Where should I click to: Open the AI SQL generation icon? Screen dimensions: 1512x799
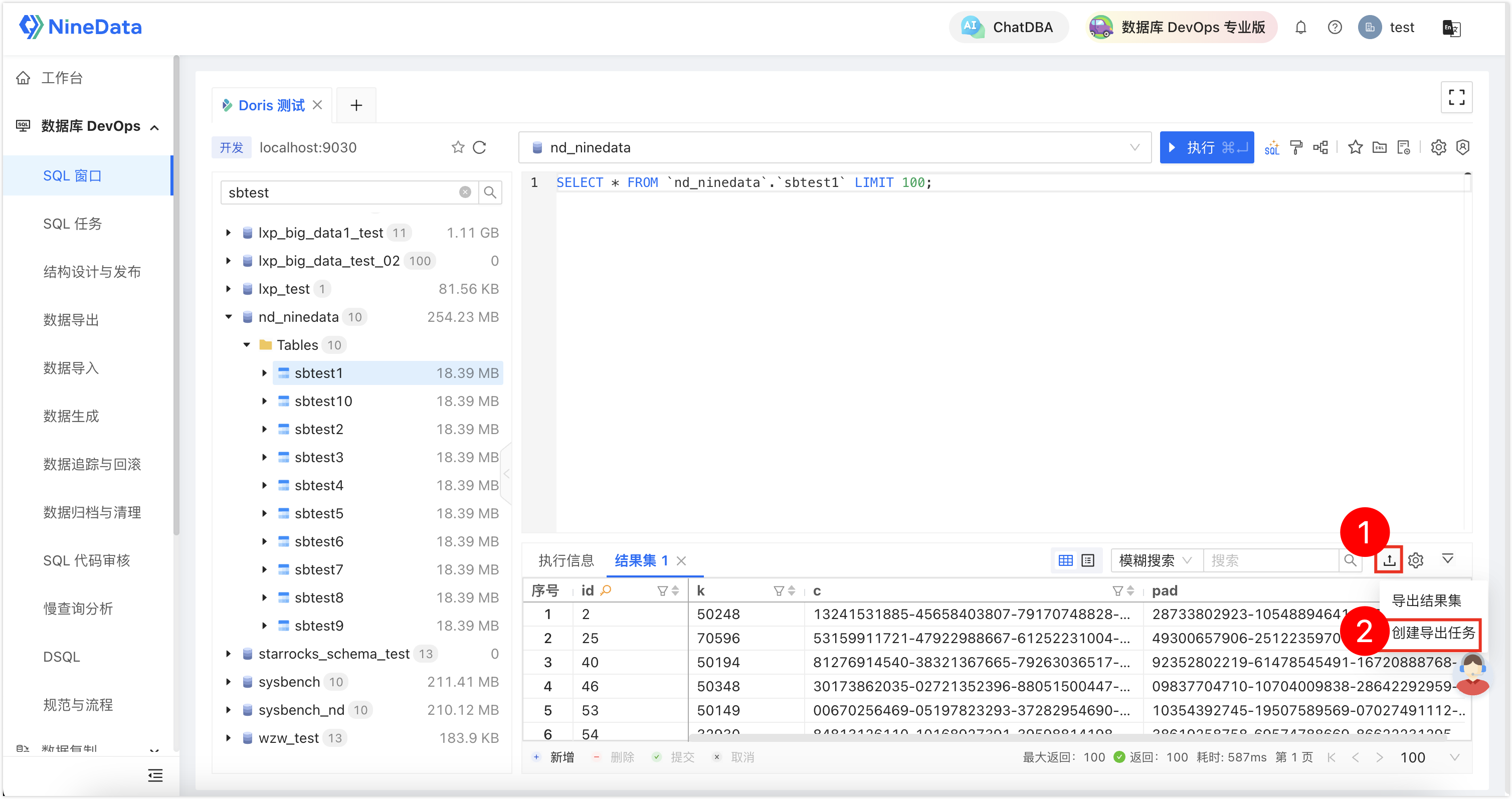[1272, 147]
